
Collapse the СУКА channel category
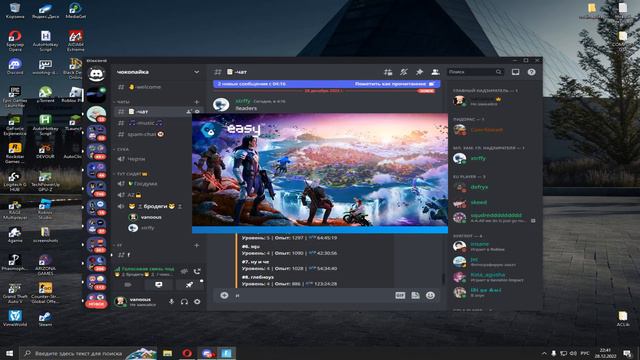click(122, 149)
